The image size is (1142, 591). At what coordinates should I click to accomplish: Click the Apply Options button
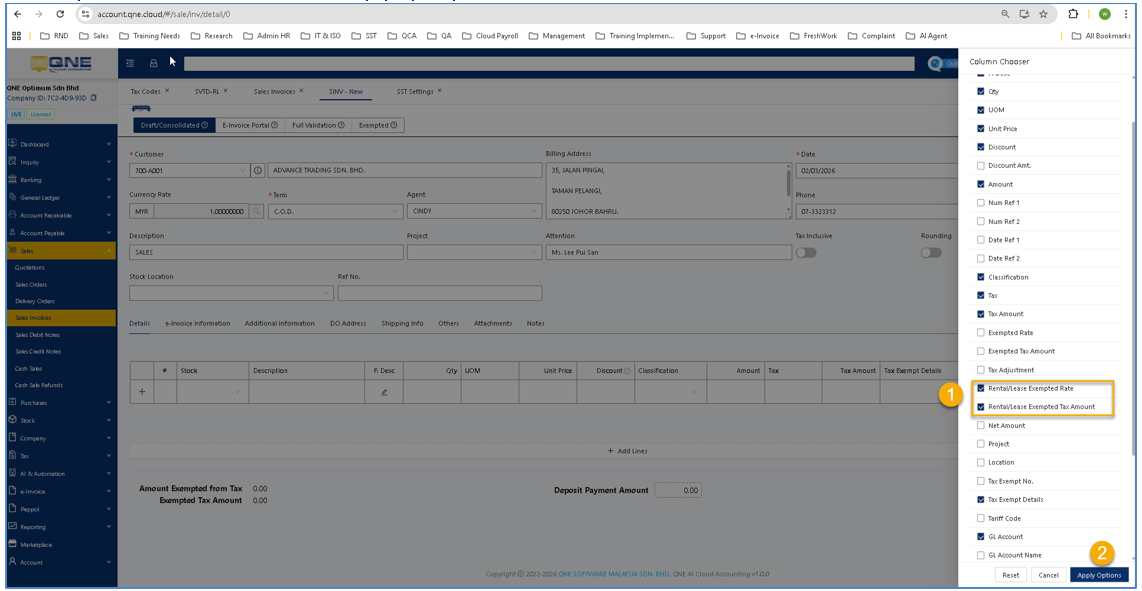coord(1098,575)
